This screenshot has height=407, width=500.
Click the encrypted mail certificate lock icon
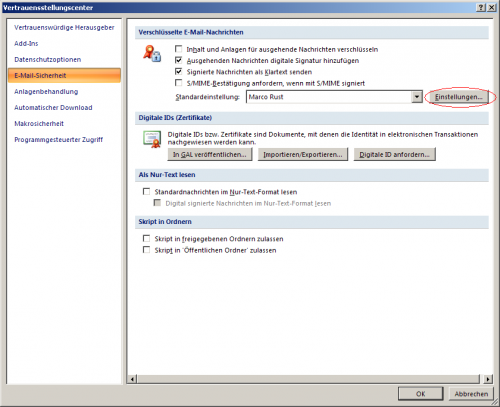(152, 53)
